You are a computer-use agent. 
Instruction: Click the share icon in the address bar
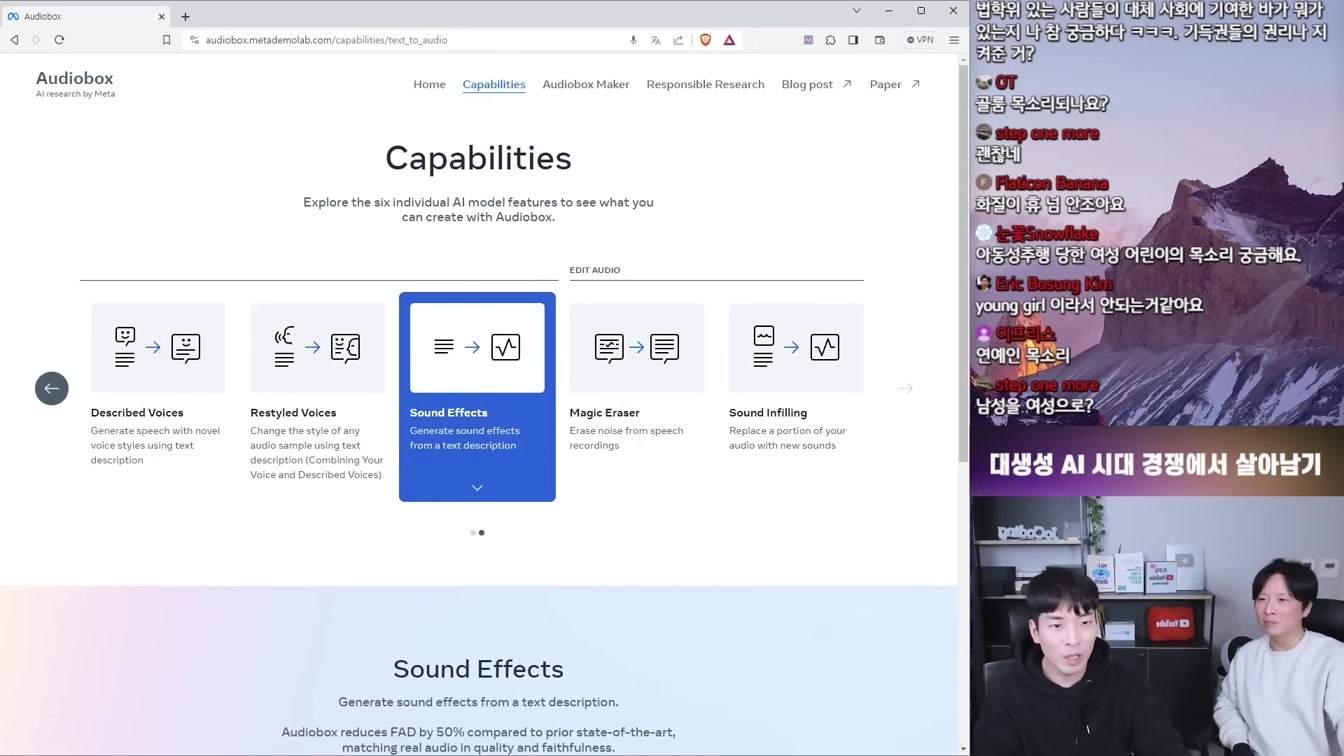[x=678, y=40]
